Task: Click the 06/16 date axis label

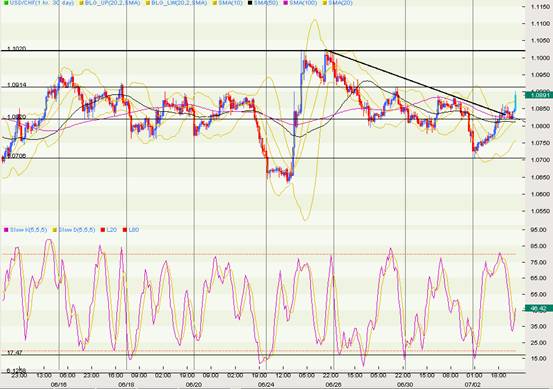Action: 59,384
